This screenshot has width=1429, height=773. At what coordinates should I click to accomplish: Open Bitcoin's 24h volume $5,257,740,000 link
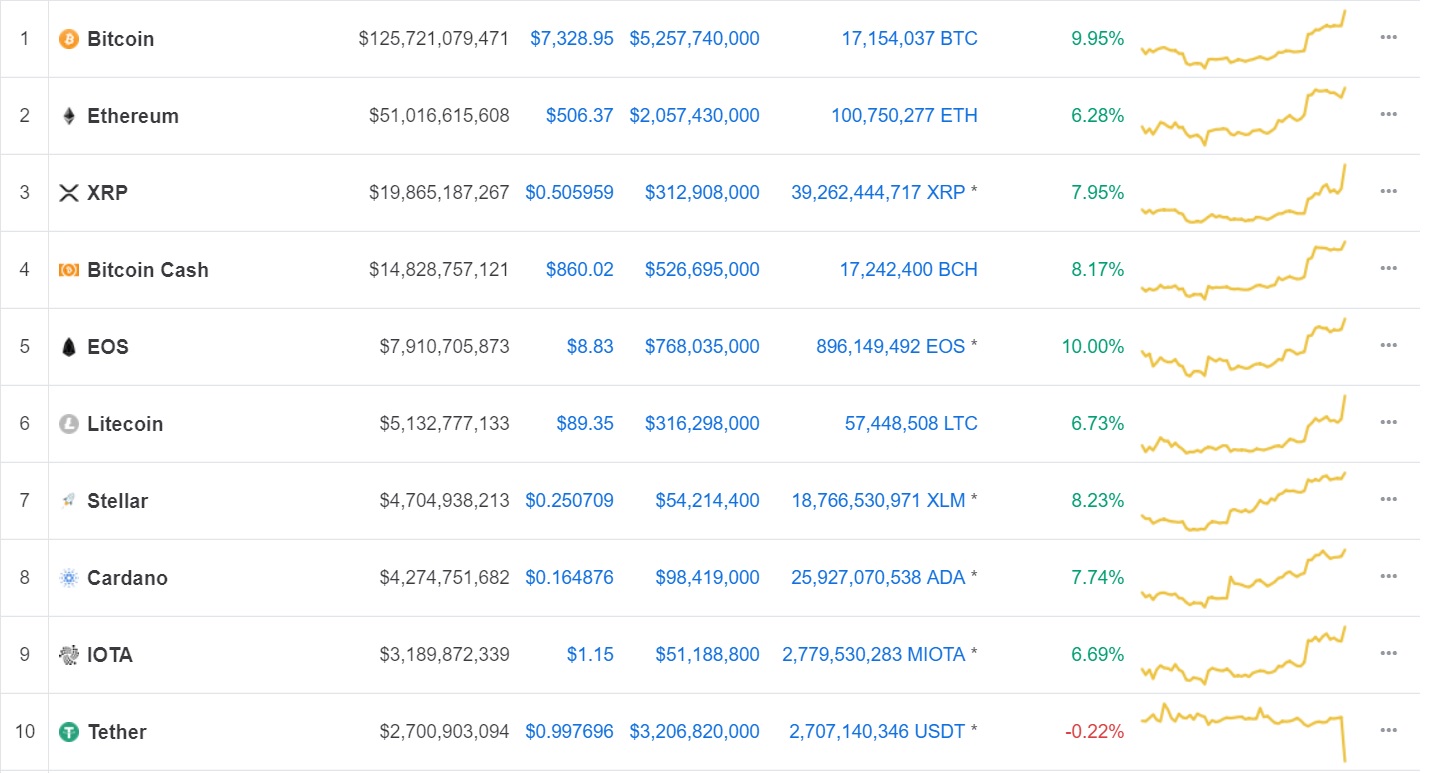pos(694,39)
